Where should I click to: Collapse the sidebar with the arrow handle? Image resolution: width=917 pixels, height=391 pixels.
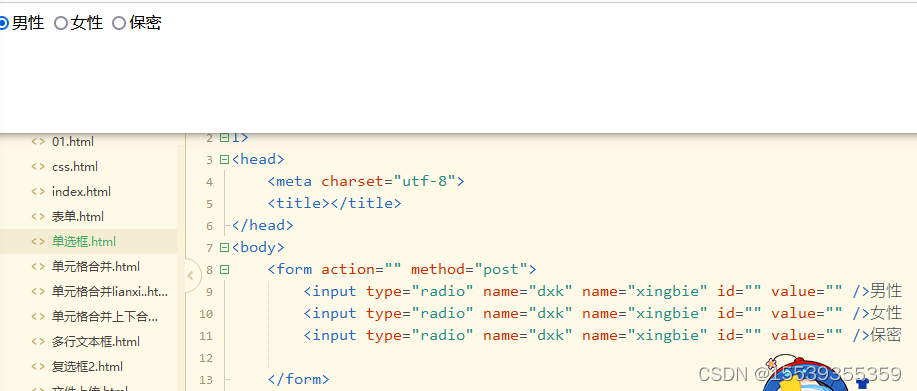tap(191, 275)
